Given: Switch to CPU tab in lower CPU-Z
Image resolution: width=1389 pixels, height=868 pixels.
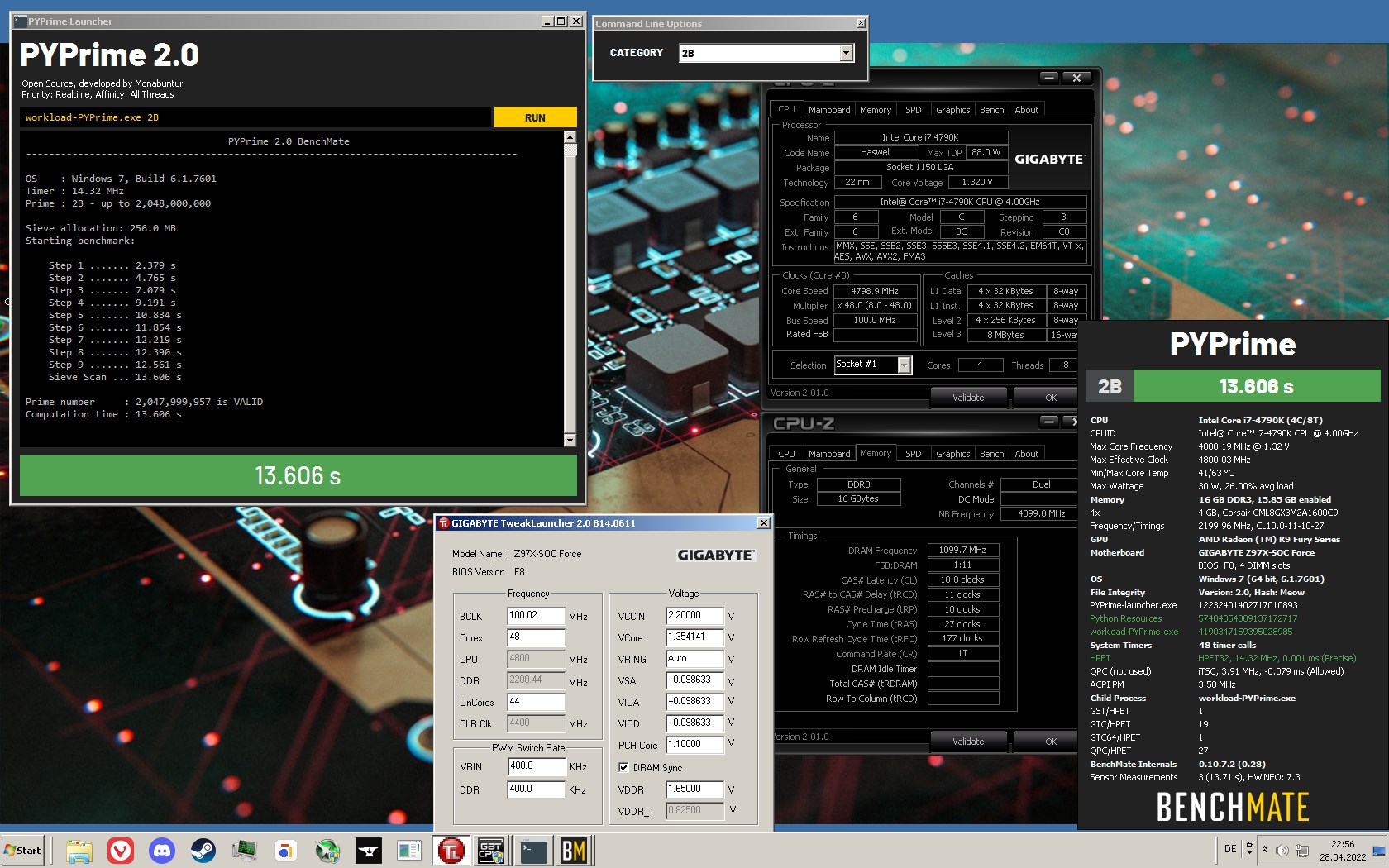Looking at the screenshot, I should point(786,454).
